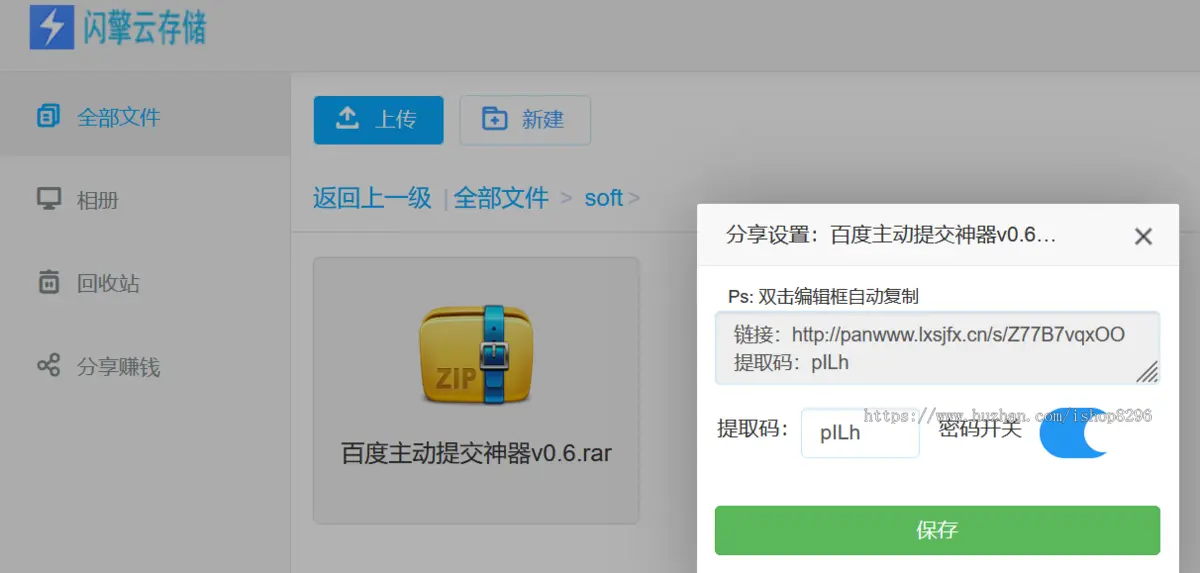This screenshot has height=573, width=1200.
Task: Click file name 百度主动提交神器v0.6.rar
Action: click(x=476, y=453)
